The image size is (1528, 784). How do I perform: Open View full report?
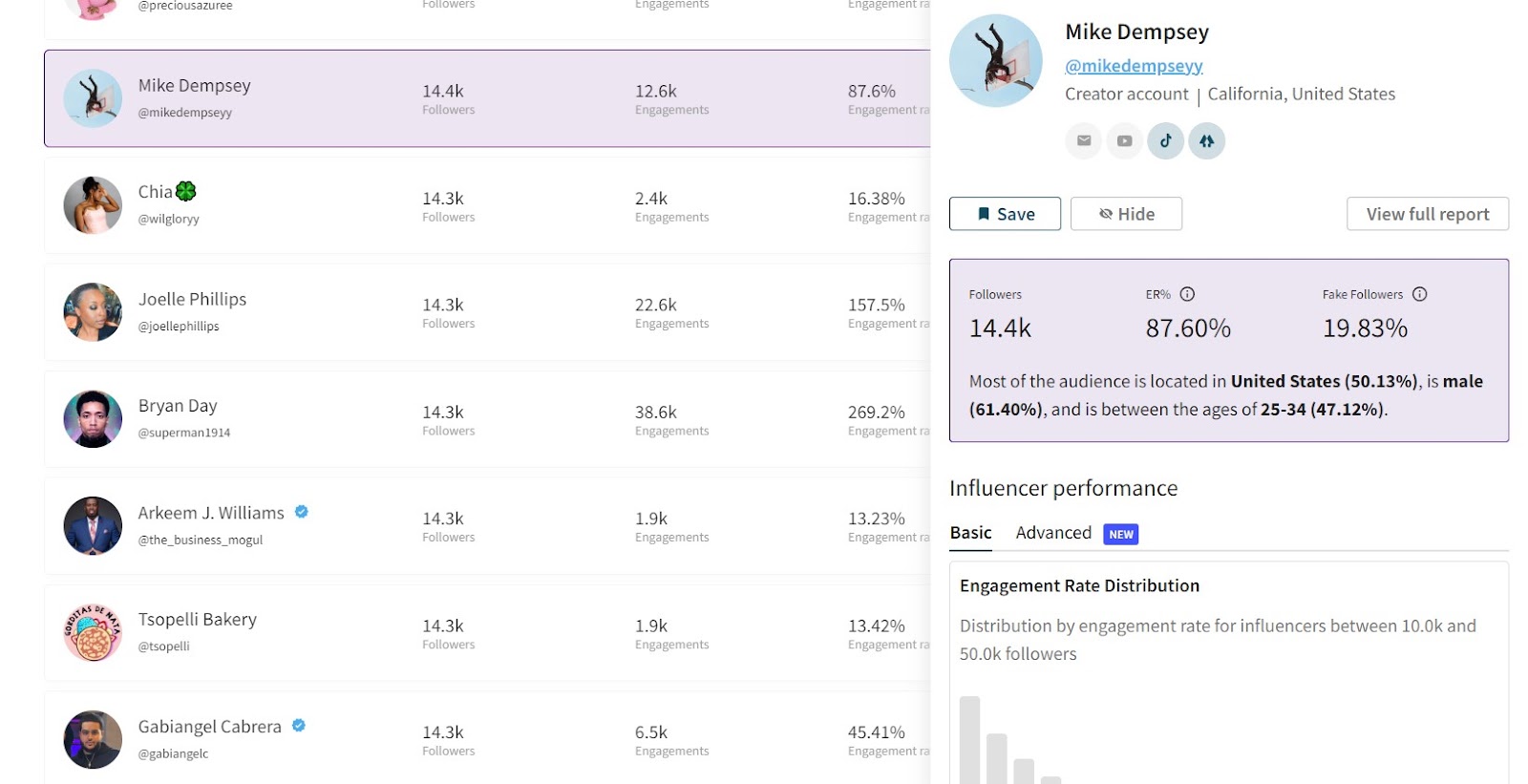tap(1427, 214)
